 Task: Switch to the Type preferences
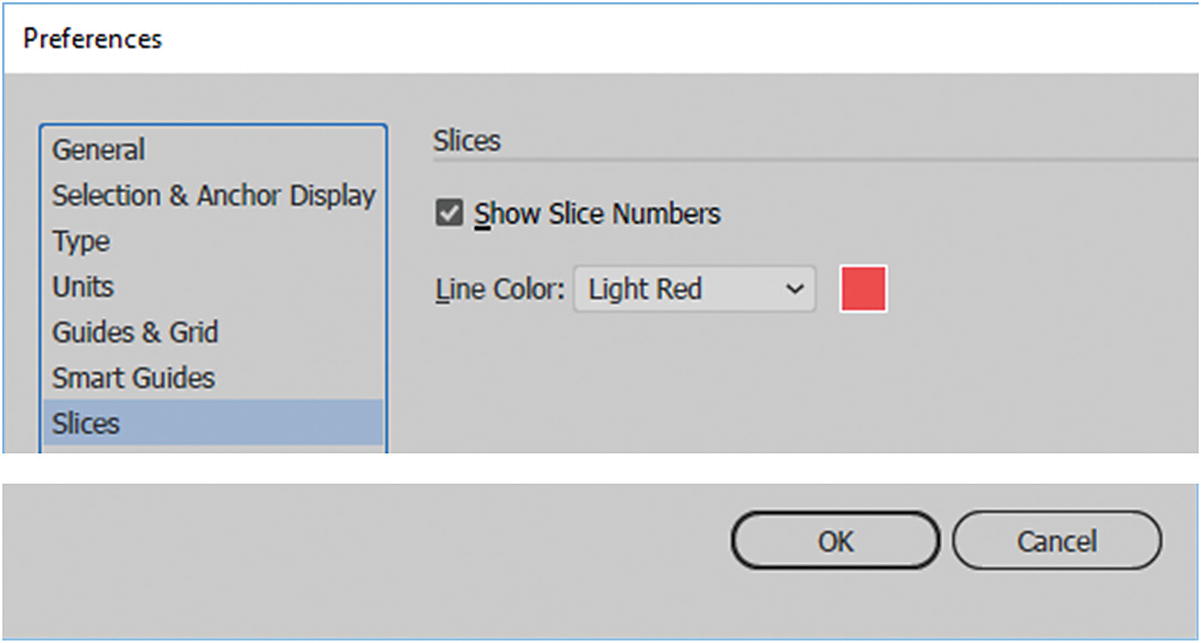tap(81, 242)
